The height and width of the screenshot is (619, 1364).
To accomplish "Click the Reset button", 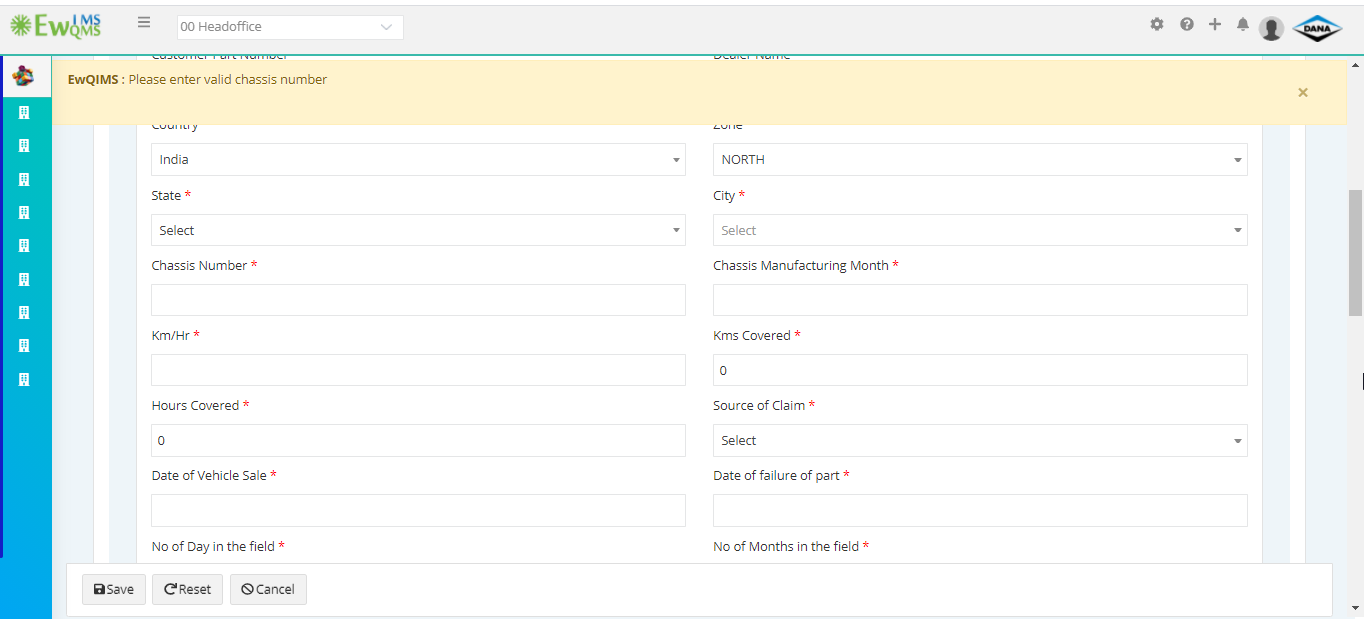I will tap(187, 589).
